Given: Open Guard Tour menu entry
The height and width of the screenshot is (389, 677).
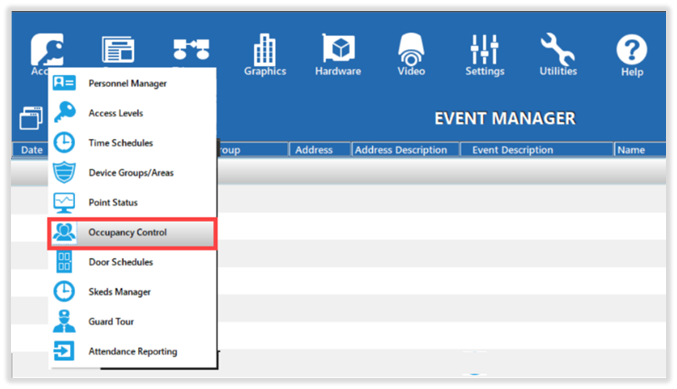Looking at the screenshot, I should pos(111,322).
